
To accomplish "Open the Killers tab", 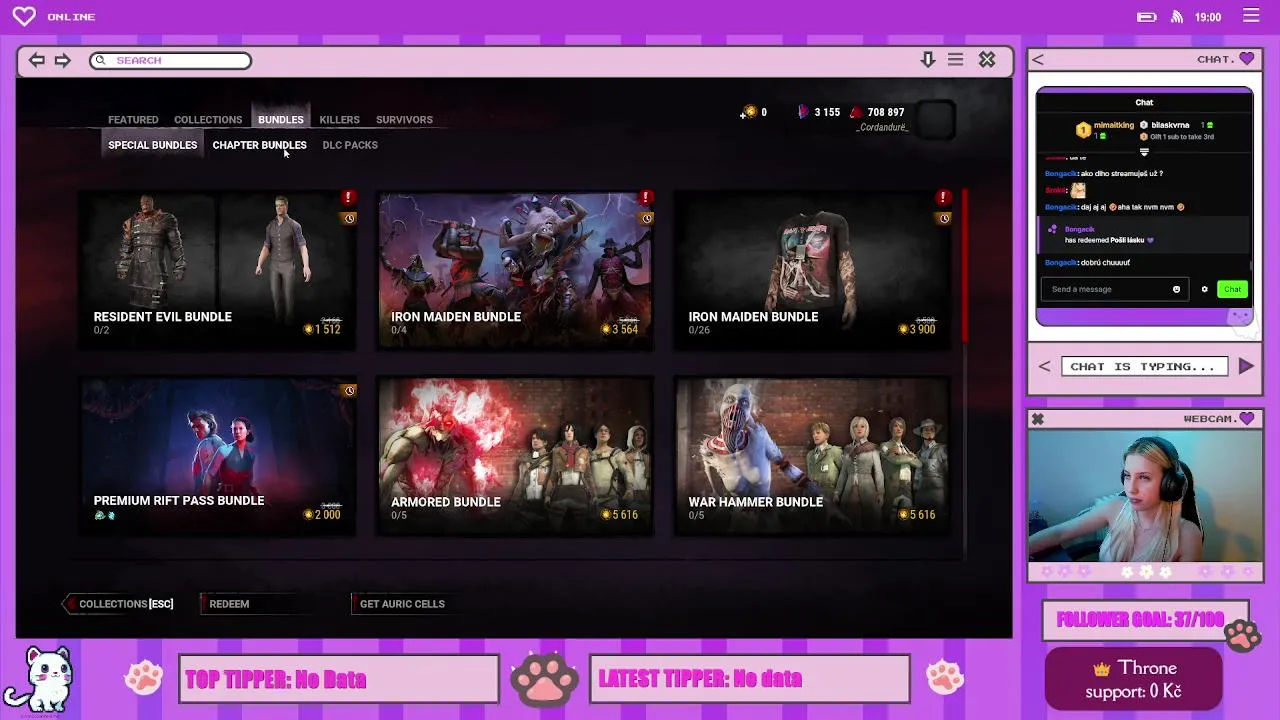I will (x=339, y=120).
